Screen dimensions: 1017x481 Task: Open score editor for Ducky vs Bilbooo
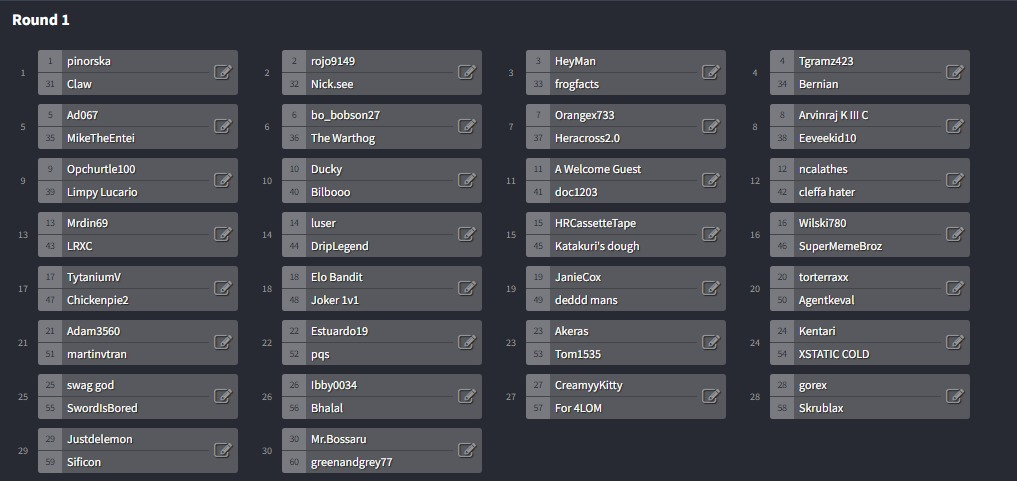click(467, 180)
